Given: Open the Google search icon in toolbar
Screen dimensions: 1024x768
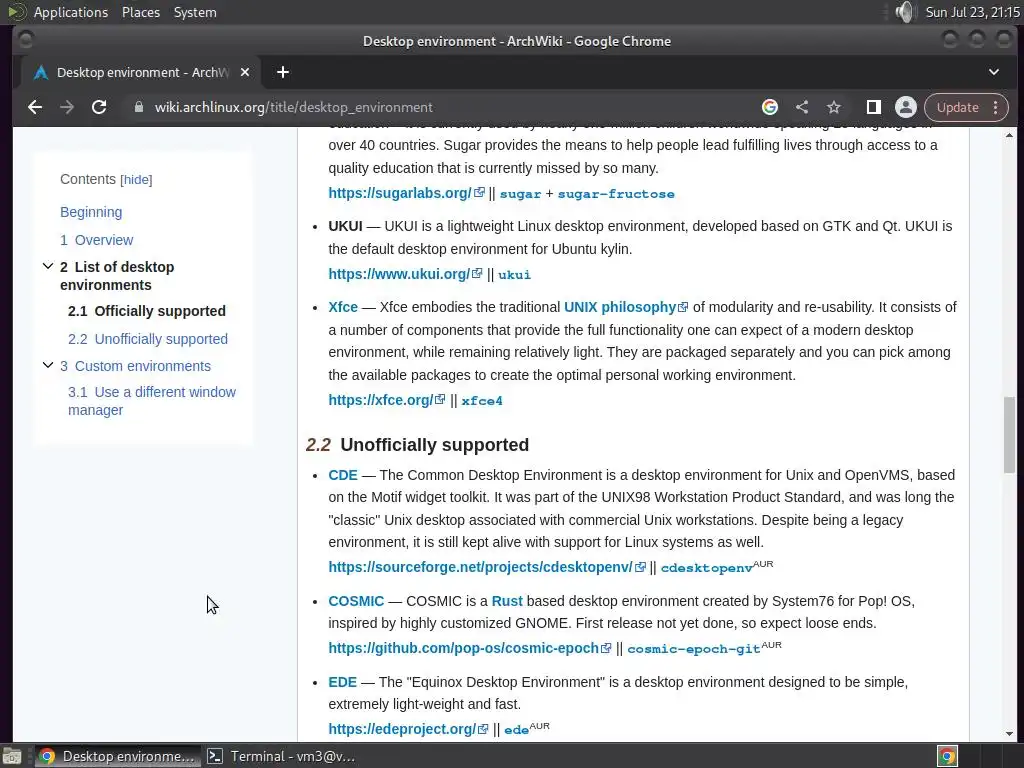Looking at the screenshot, I should click(770, 107).
